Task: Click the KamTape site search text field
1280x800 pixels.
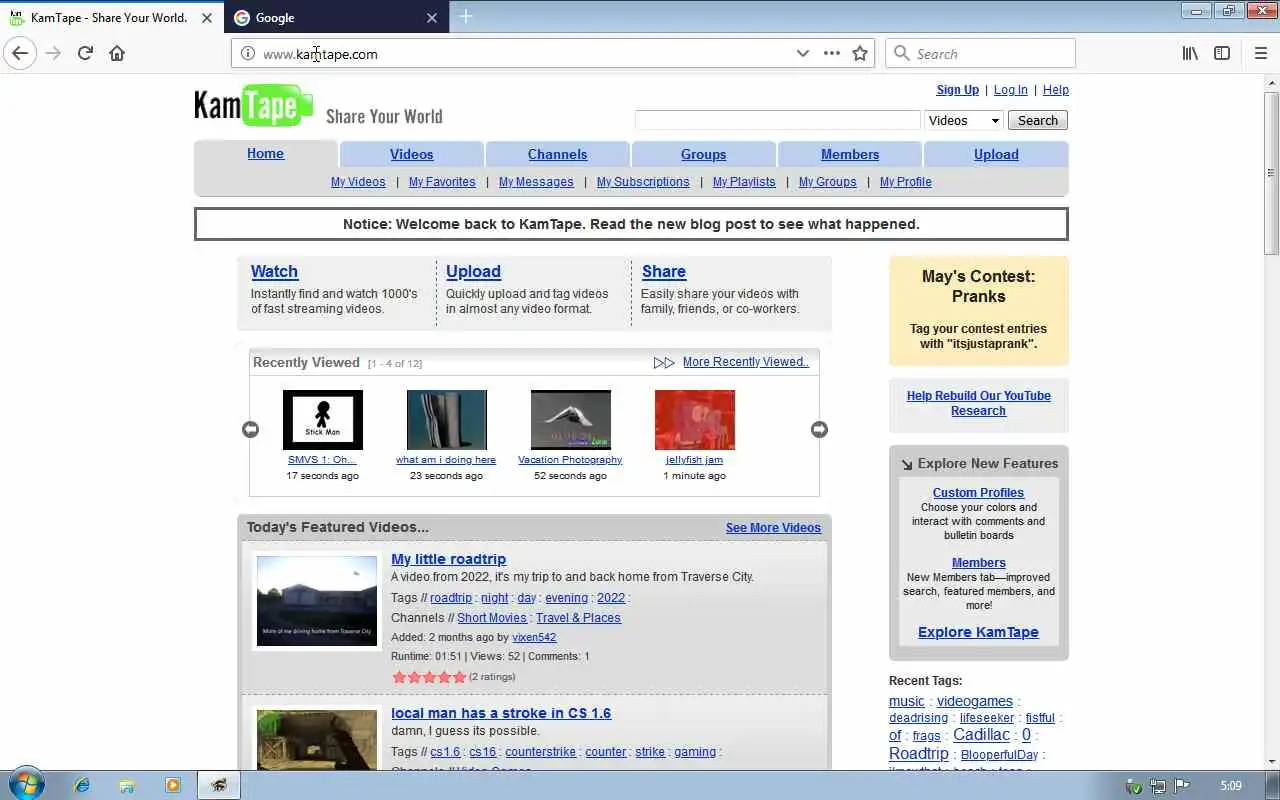Action: pos(777,120)
